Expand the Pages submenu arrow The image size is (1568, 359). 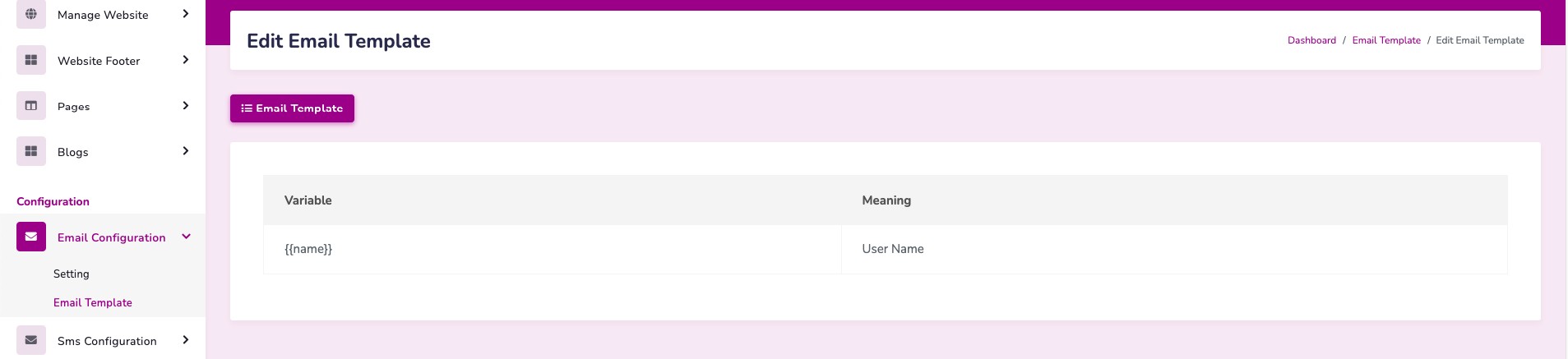186,106
